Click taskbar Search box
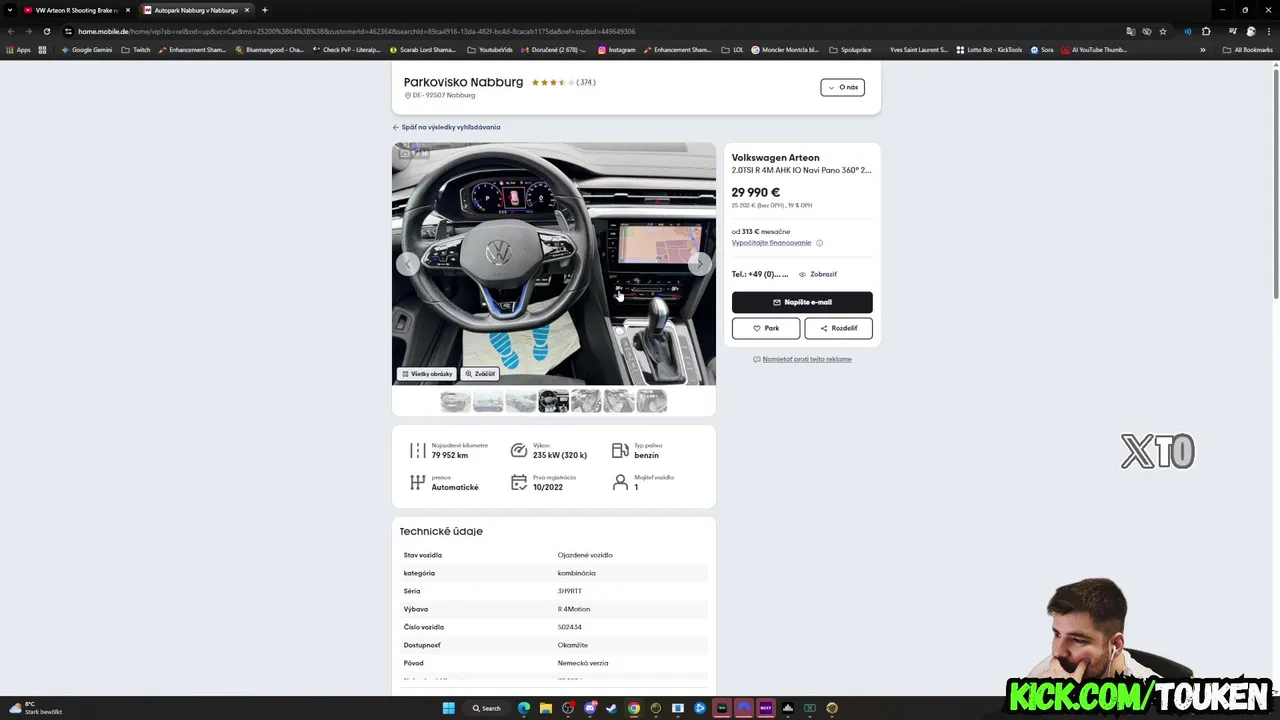Image resolution: width=1280 pixels, height=720 pixels. coord(486,708)
